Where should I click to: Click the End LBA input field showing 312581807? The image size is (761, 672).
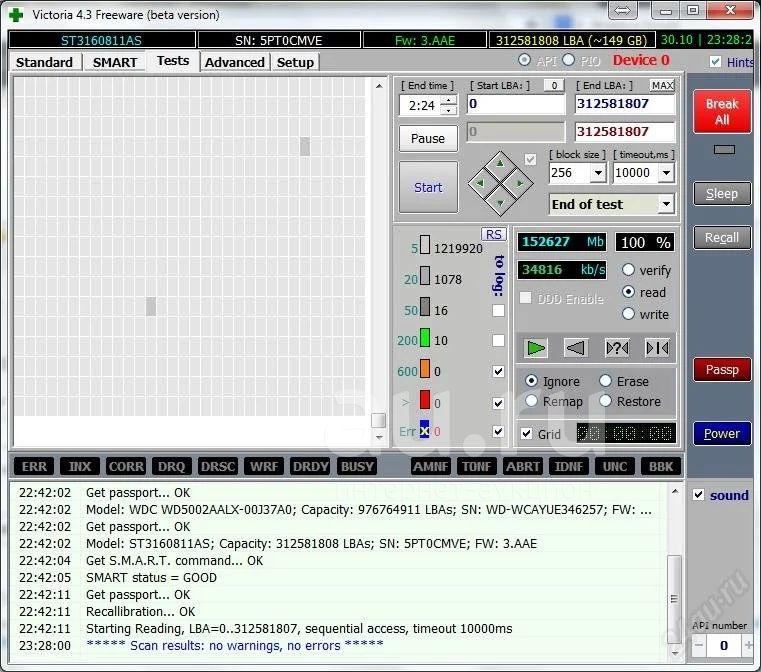(x=625, y=104)
